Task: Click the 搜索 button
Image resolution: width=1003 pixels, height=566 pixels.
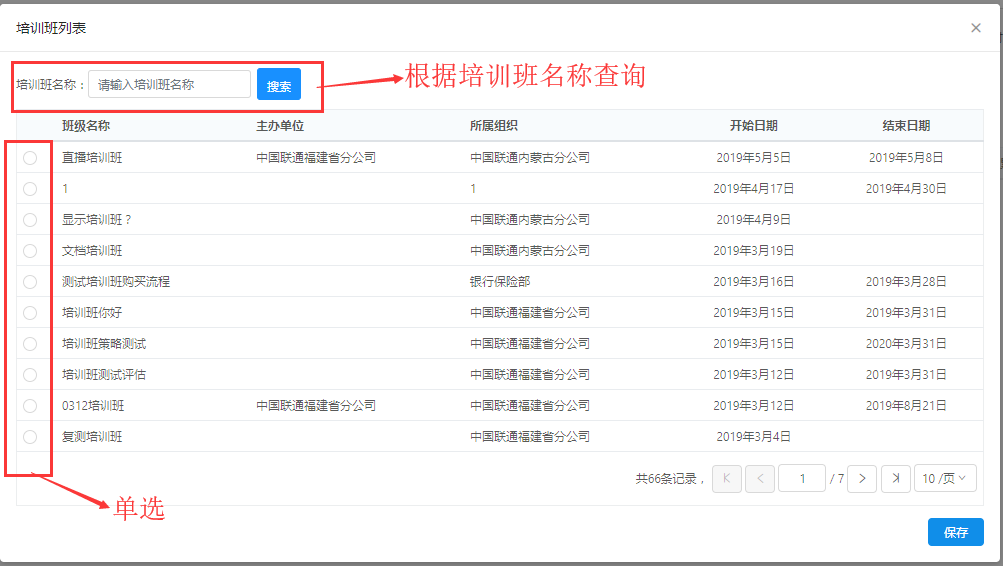Action: pyautogui.click(x=279, y=85)
